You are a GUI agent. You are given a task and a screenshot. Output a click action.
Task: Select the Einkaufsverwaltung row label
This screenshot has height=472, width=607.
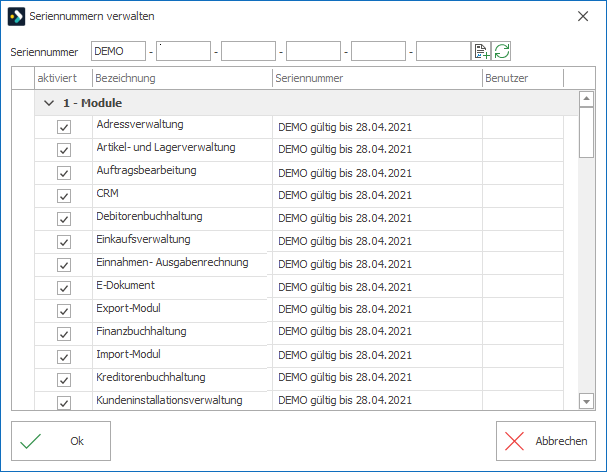[x=143, y=239]
